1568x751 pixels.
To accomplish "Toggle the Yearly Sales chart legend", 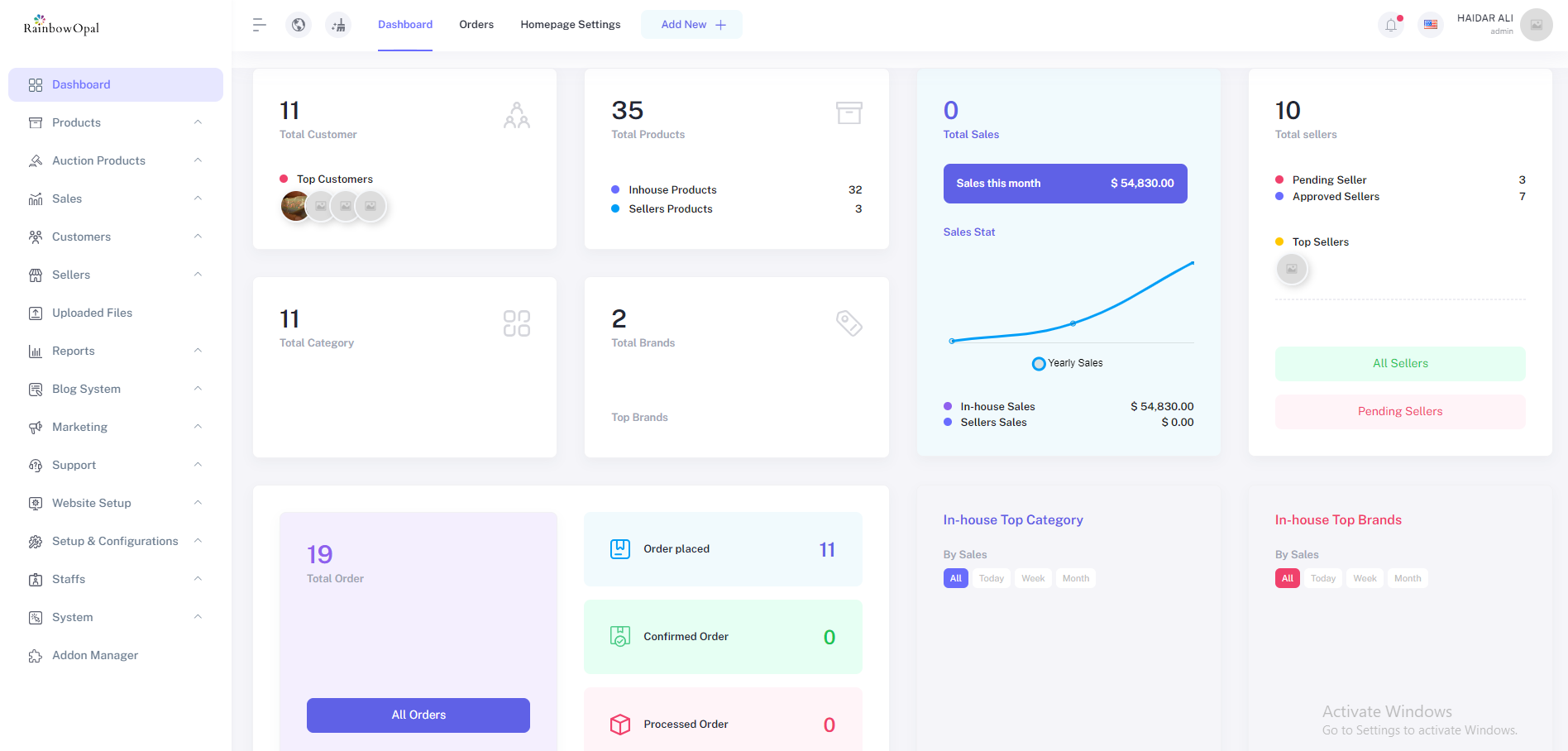I will tap(1068, 363).
